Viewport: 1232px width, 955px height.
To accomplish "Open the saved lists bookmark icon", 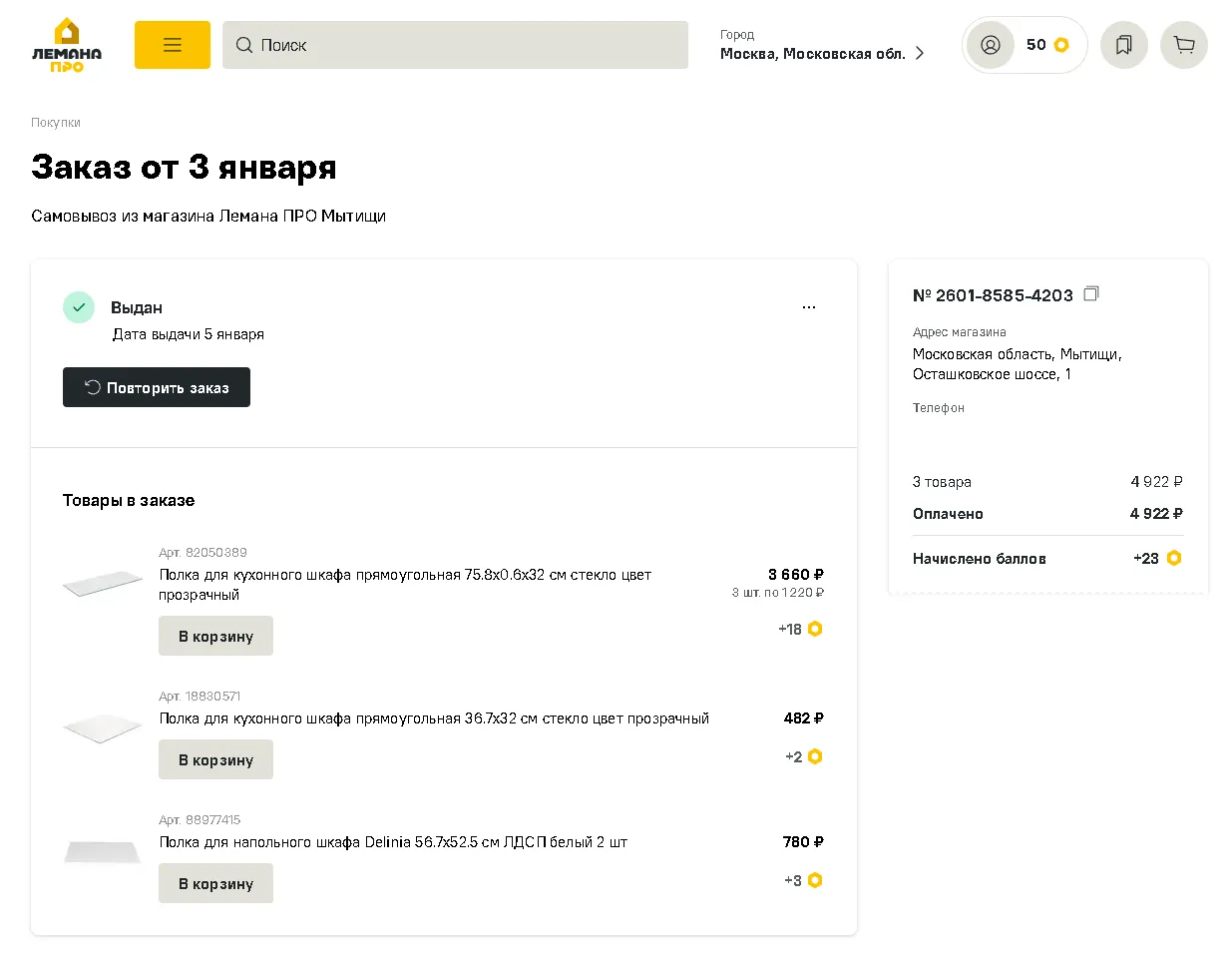I will pyautogui.click(x=1124, y=45).
